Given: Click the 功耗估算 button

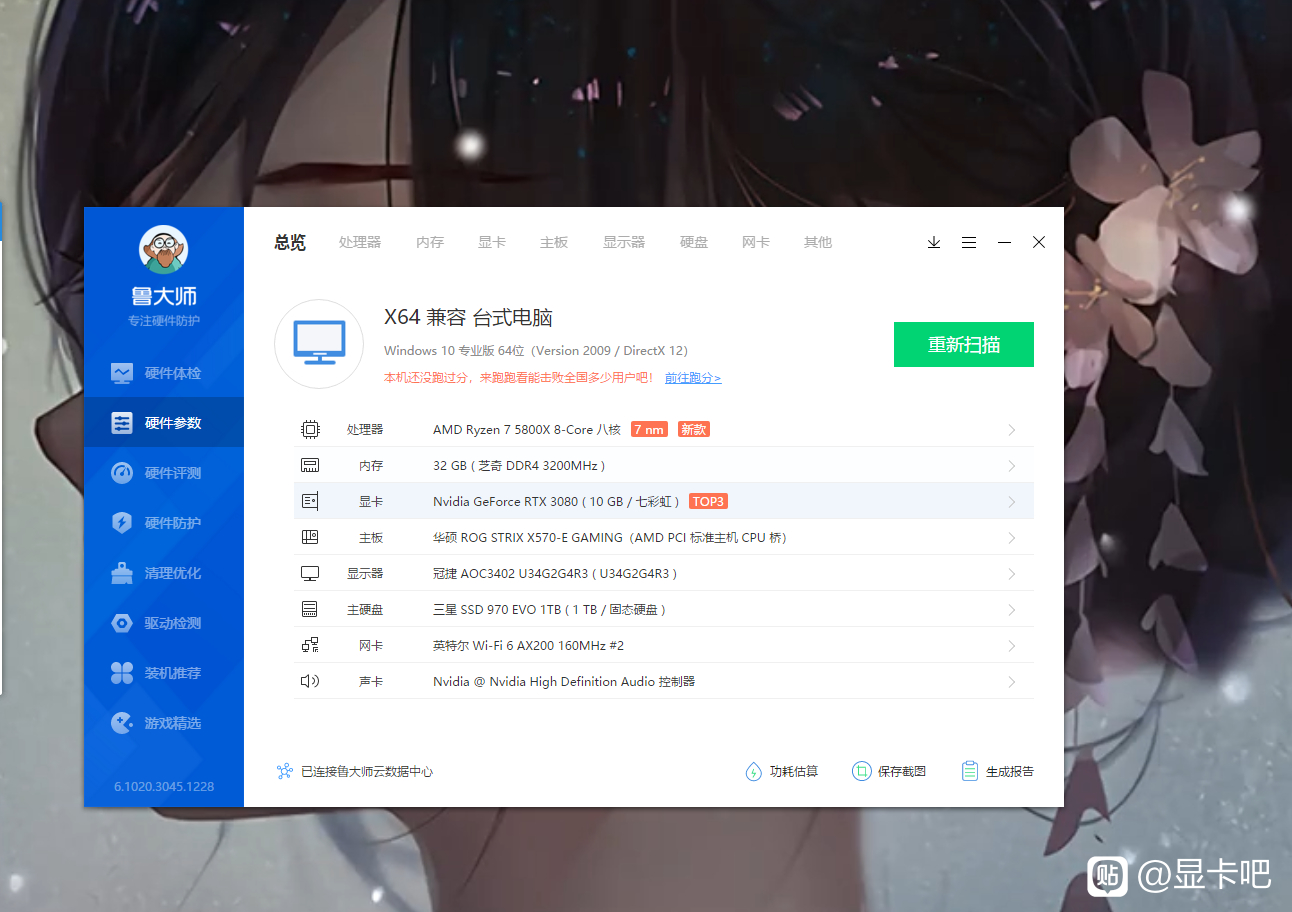Looking at the screenshot, I should [781, 771].
